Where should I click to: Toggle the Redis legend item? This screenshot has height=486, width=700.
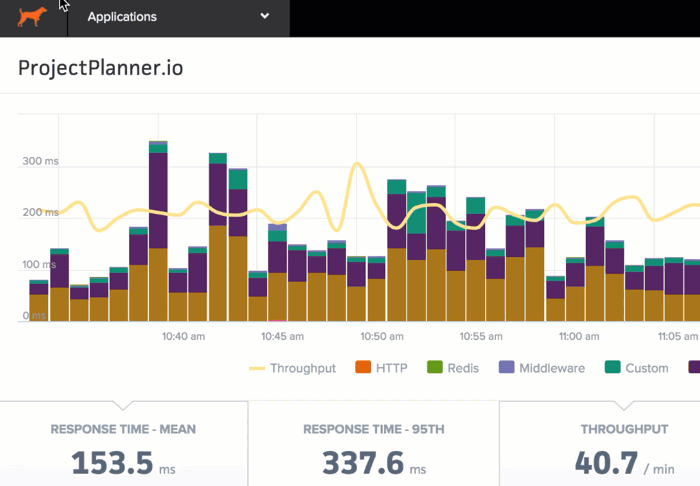pyautogui.click(x=453, y=368)
